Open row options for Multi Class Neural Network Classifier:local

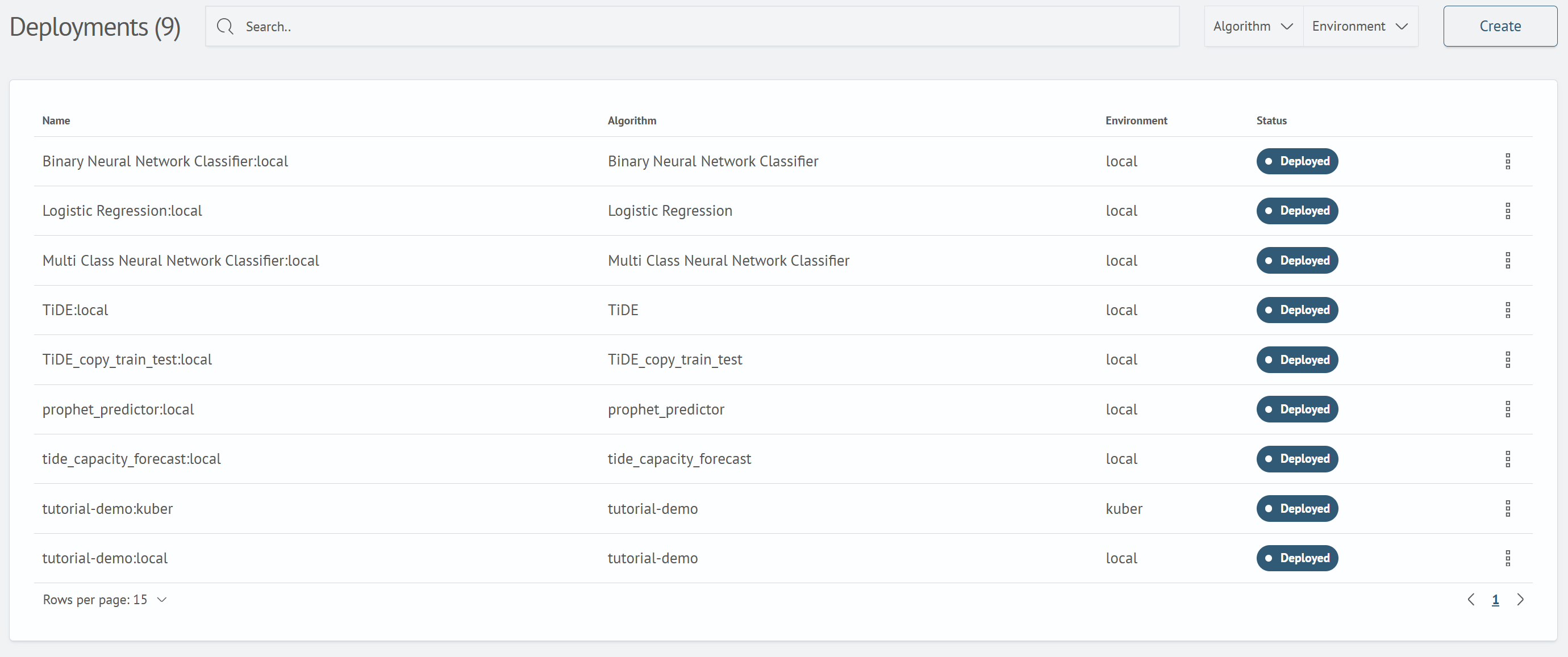[x=1508, y=261]
